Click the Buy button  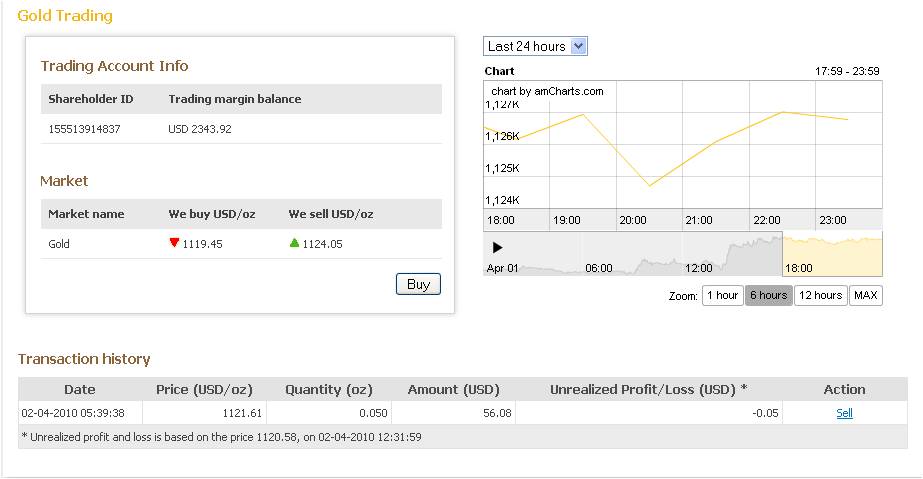point(418,284)
